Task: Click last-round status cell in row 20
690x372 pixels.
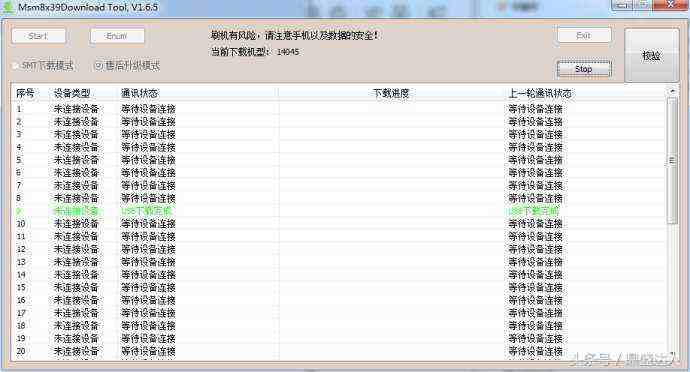Action: (x=536, y=351)
